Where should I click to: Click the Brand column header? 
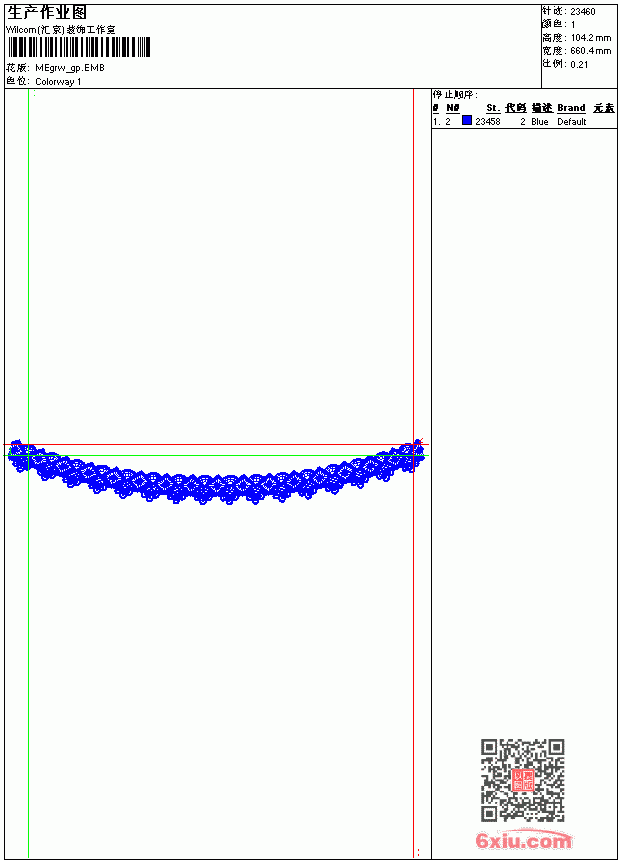(571, 108)
